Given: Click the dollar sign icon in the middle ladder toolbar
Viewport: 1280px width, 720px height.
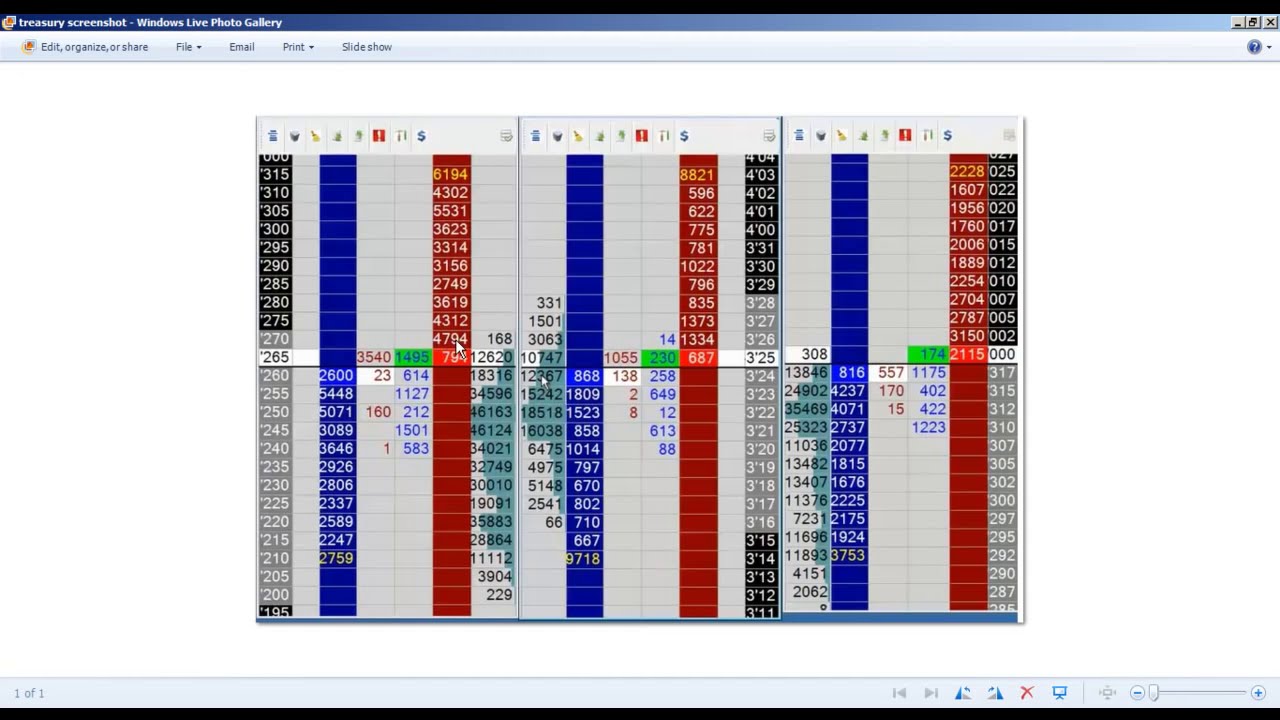Looking at the screenshot, I should click(684, 136).
